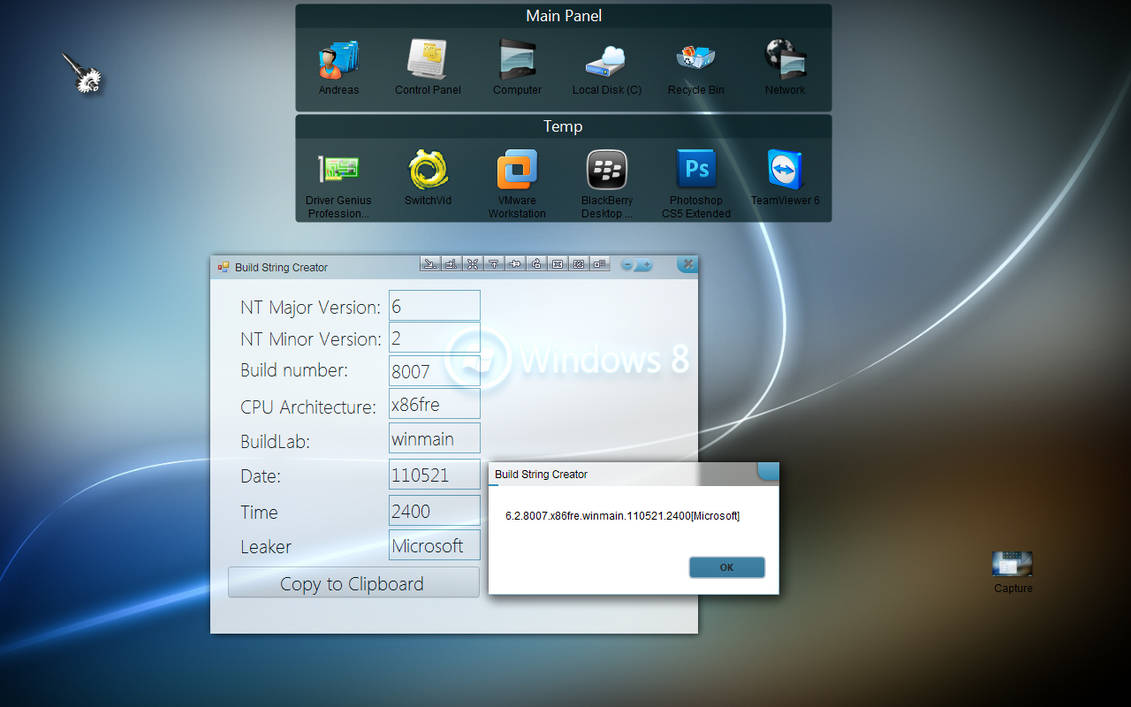
Task: Select the Leaker text box
Action: [434, 545]
